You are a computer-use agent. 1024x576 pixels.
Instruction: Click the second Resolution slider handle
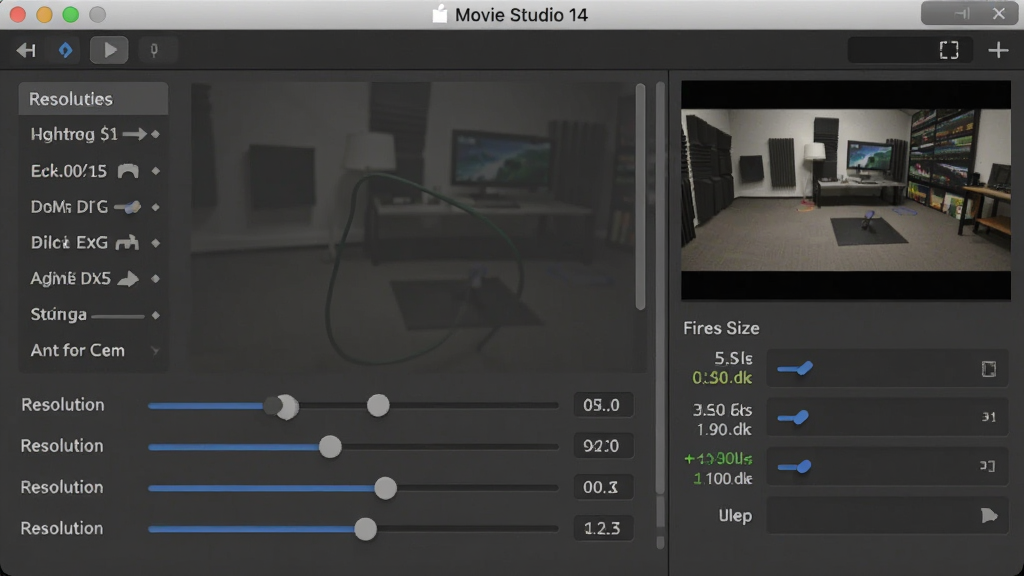(x=330, y=447)
